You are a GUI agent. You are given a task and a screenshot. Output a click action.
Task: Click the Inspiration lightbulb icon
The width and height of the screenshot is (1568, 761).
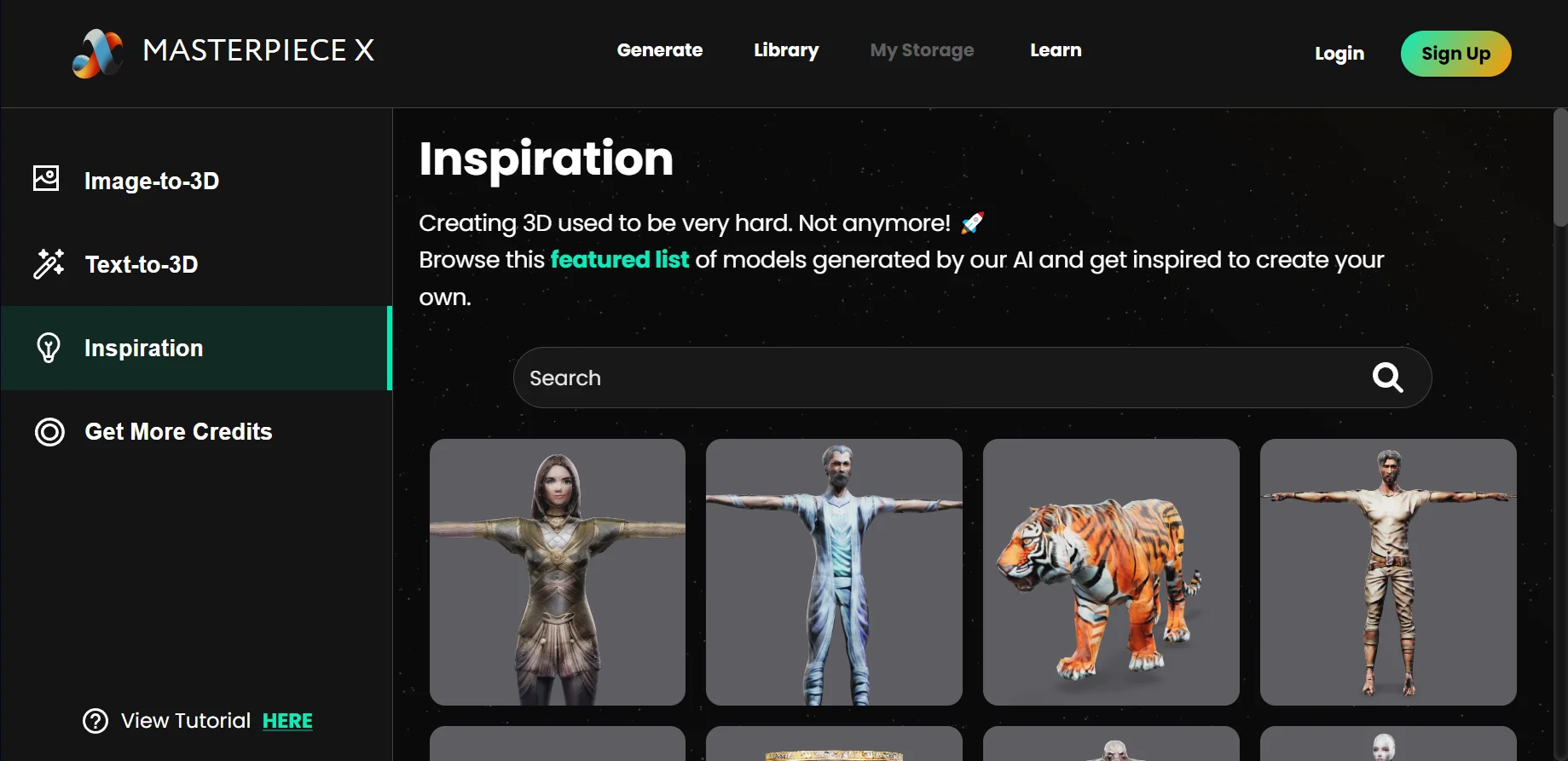49,348
